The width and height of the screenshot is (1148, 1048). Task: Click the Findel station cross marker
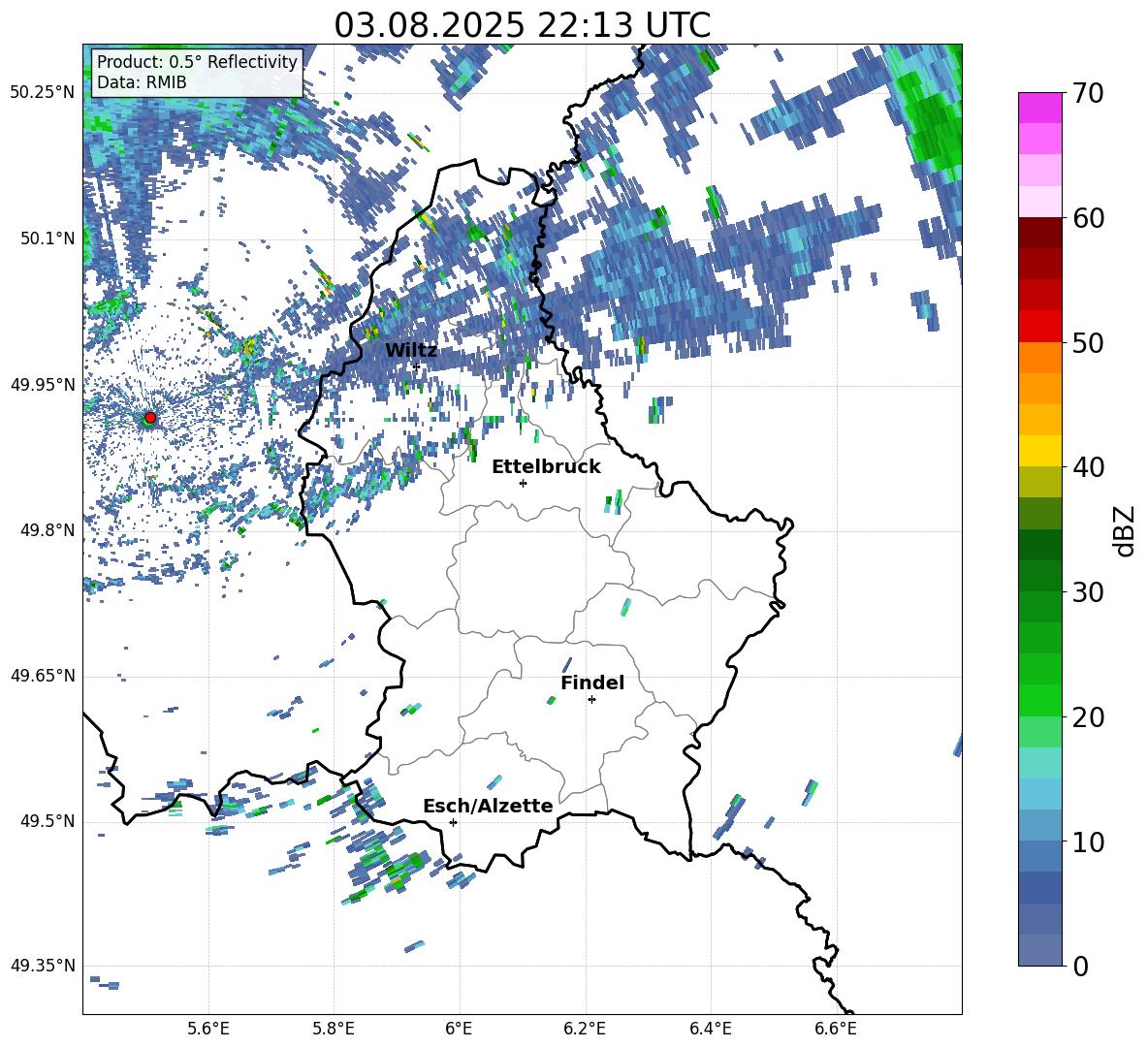(591, 700)
